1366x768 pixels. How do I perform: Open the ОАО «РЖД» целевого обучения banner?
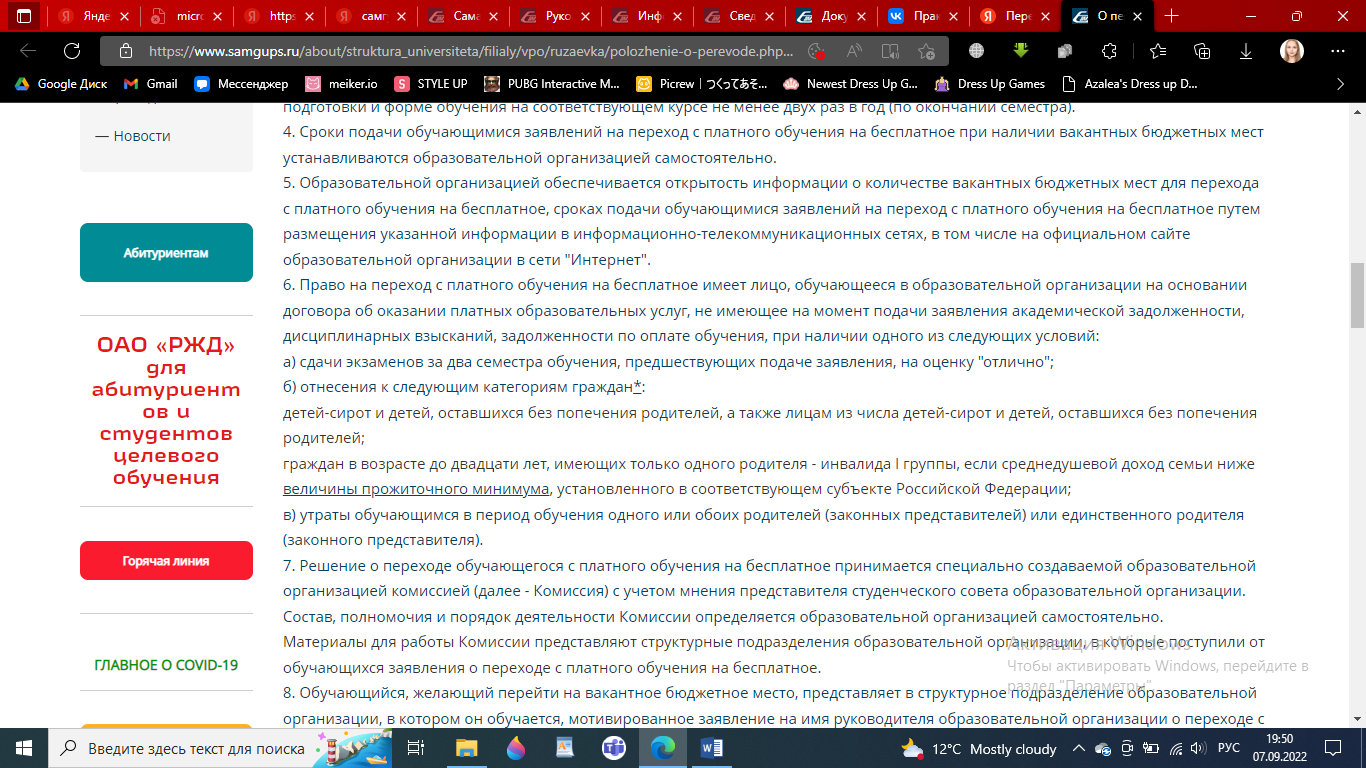tap(166, 411)
